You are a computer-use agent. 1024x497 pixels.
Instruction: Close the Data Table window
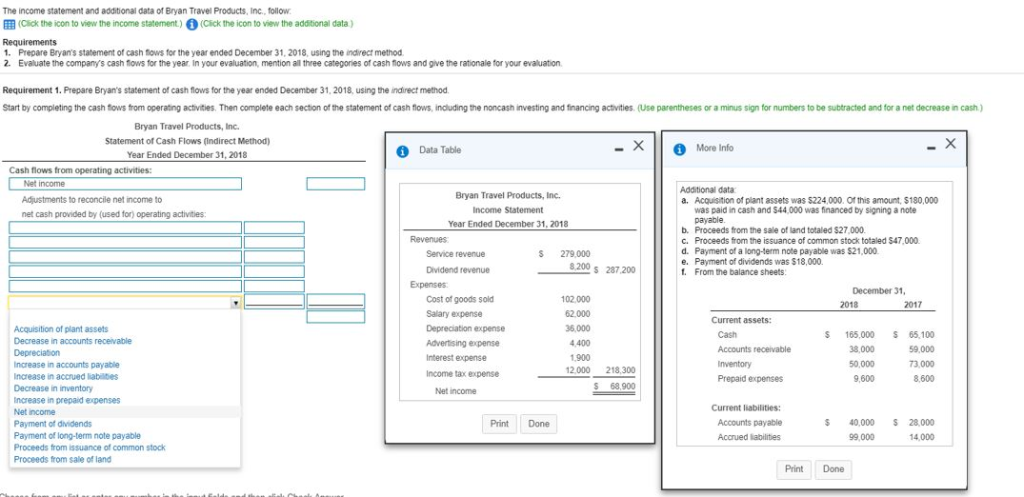[x=639, y=145]
